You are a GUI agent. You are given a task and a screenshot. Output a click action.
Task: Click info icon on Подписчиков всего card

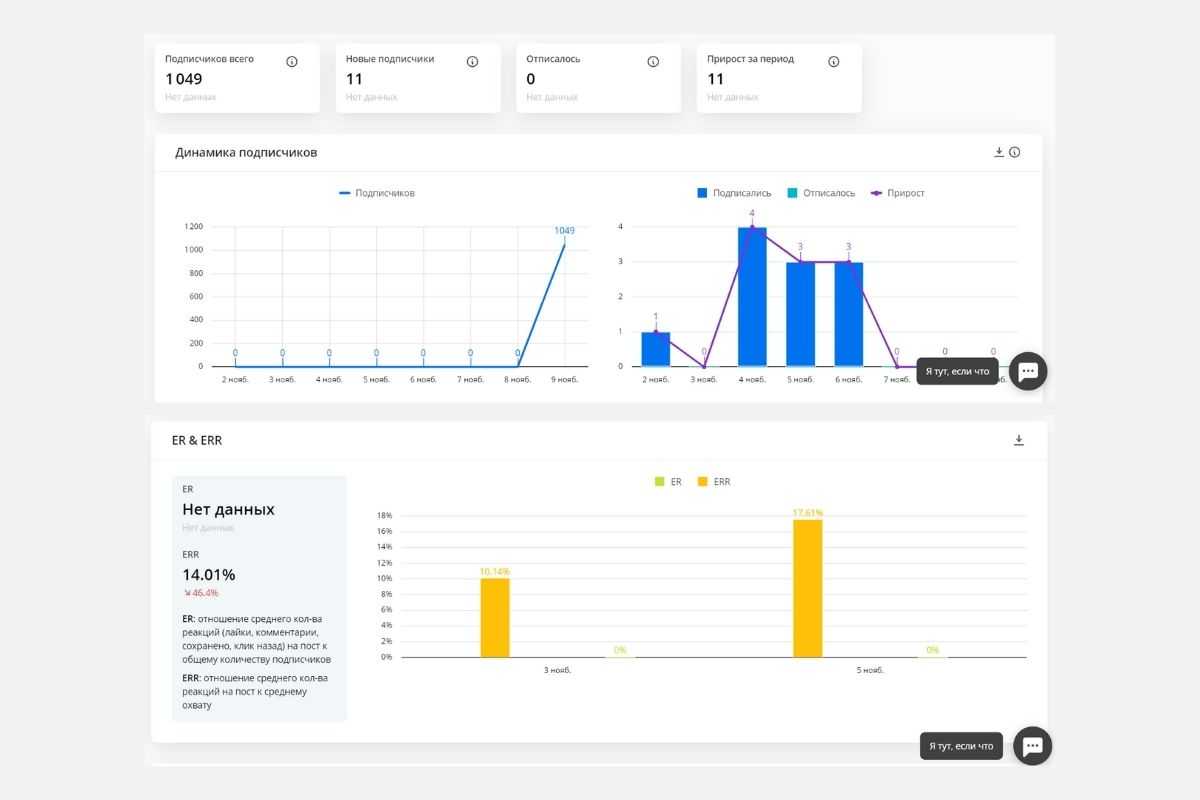click(292, 61)
